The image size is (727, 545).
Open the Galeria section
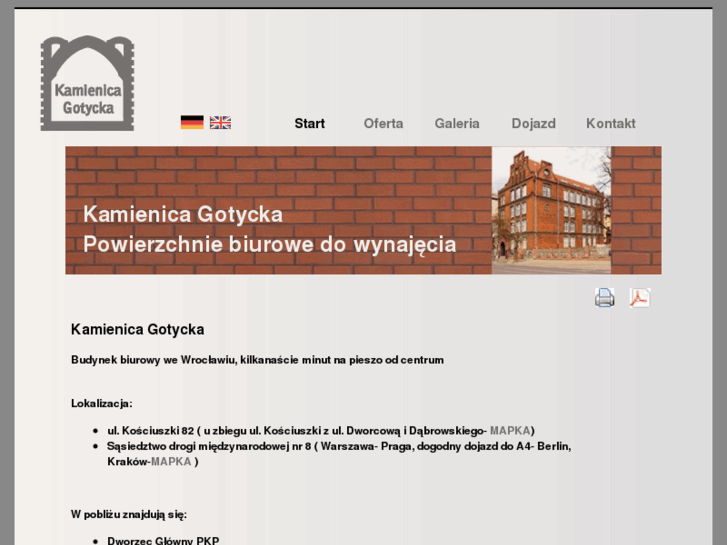pyautogui.click(x=457, y=124)
